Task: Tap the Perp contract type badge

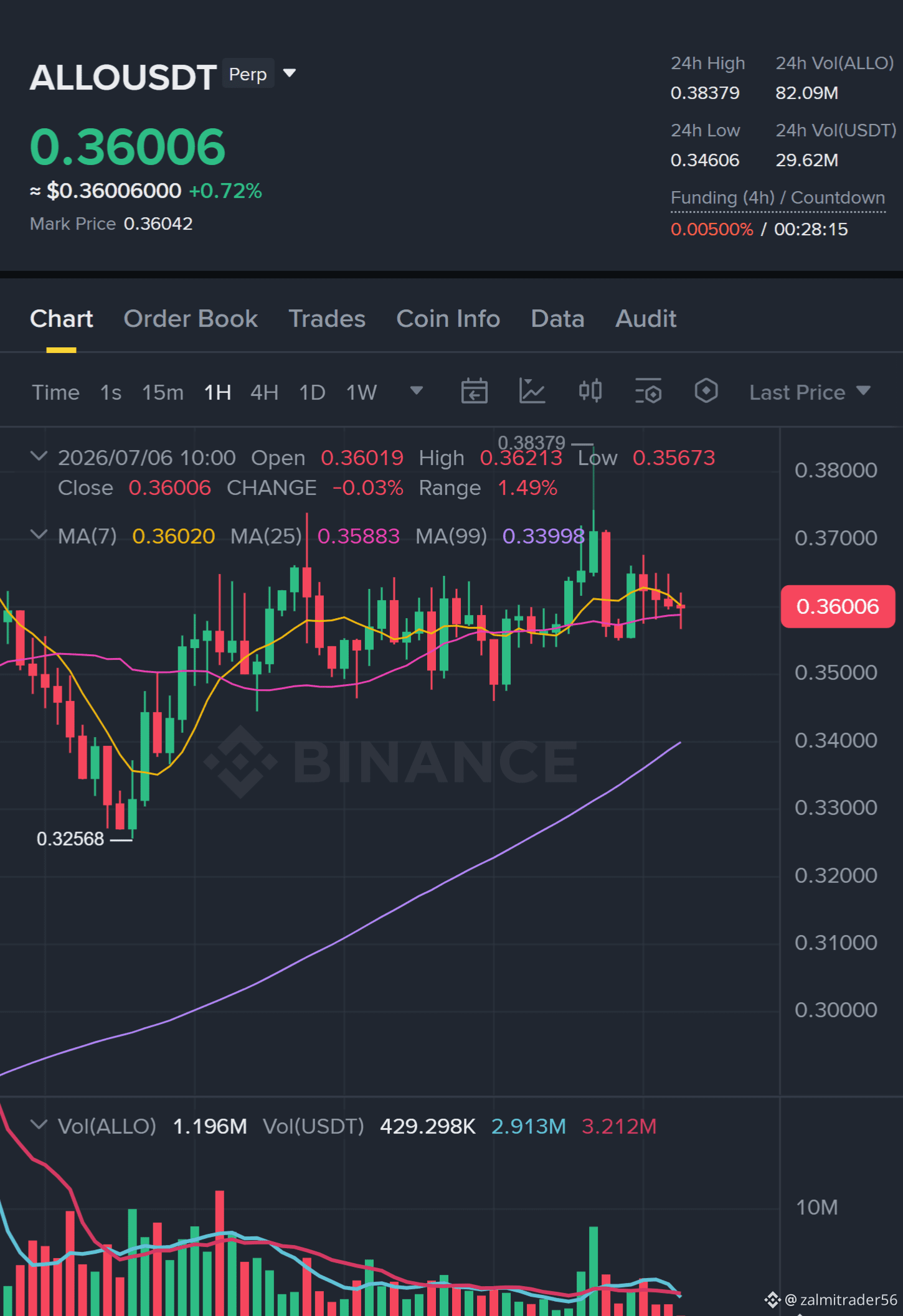Action: (248, 74)
